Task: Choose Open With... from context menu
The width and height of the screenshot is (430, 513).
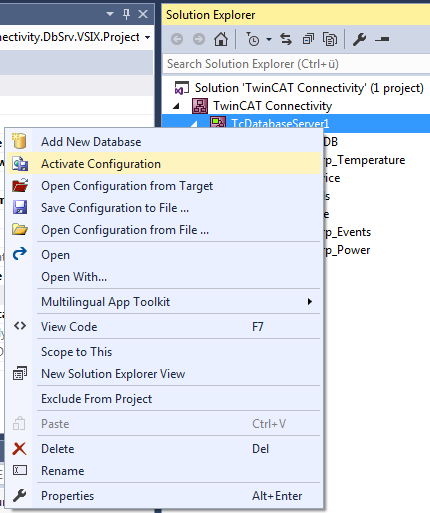Action: click(x=163, y=277)
